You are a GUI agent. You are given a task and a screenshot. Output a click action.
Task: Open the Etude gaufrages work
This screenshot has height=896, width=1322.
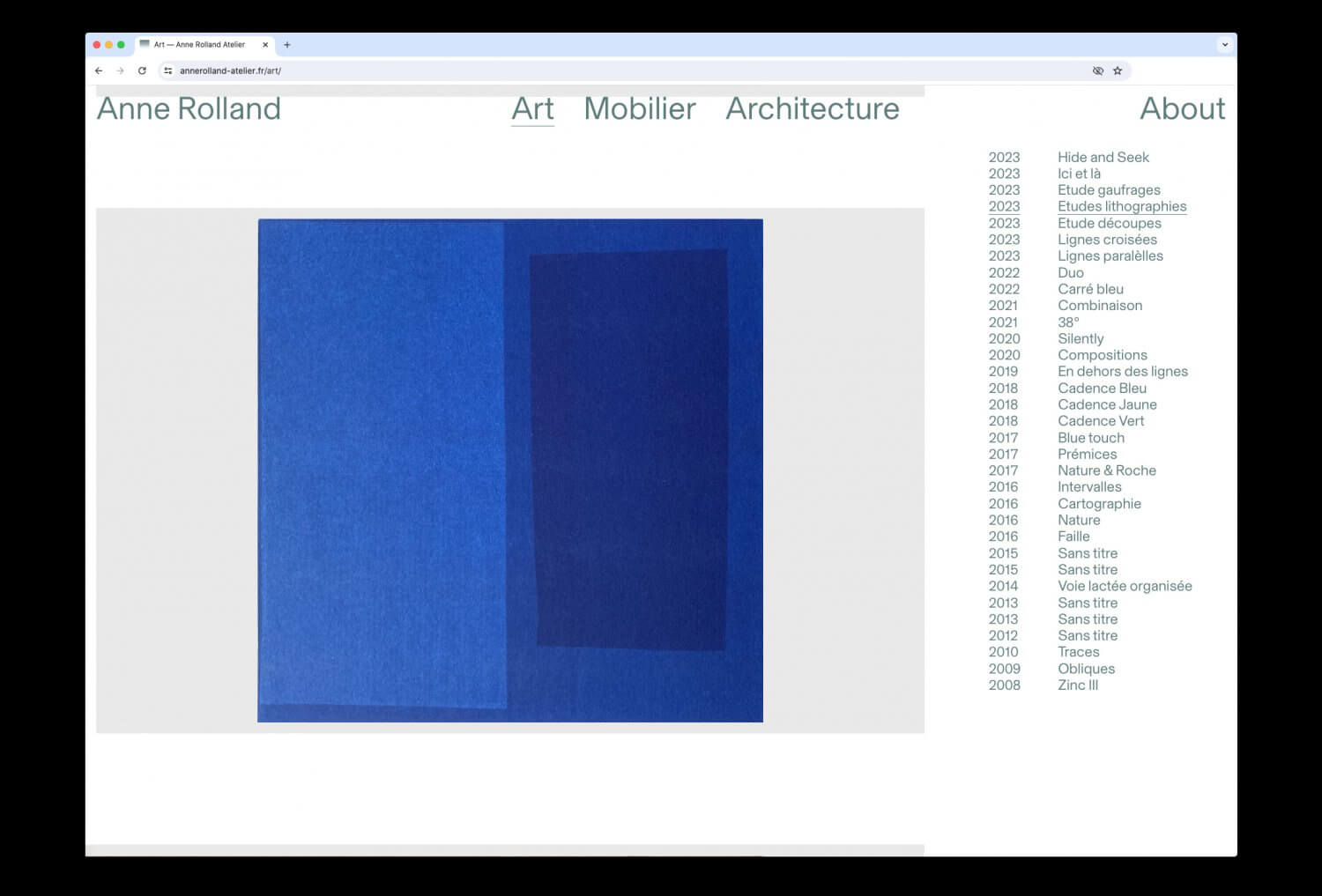pos(1109,190)
